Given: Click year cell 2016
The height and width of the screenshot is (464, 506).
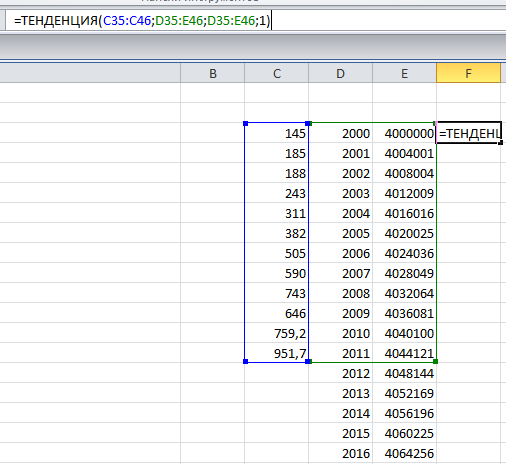Looking at the screenshot, I should click(340, 453).
